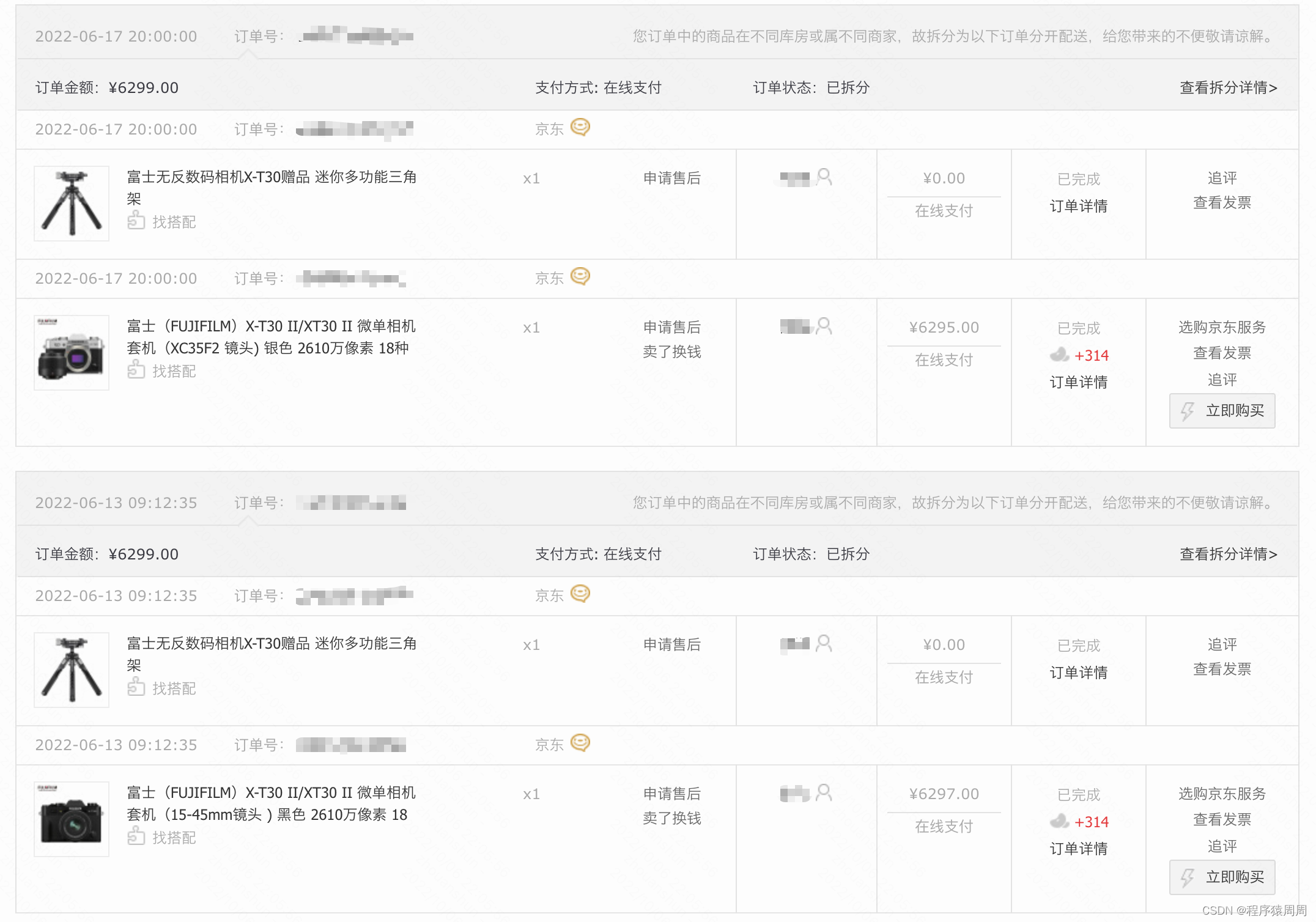Image resolution: width=1316 pixels, height=922 pixels.
Task: Click the recipient person icon in the first tripod row
Action: pyautogui.click(x=824, y=177)
